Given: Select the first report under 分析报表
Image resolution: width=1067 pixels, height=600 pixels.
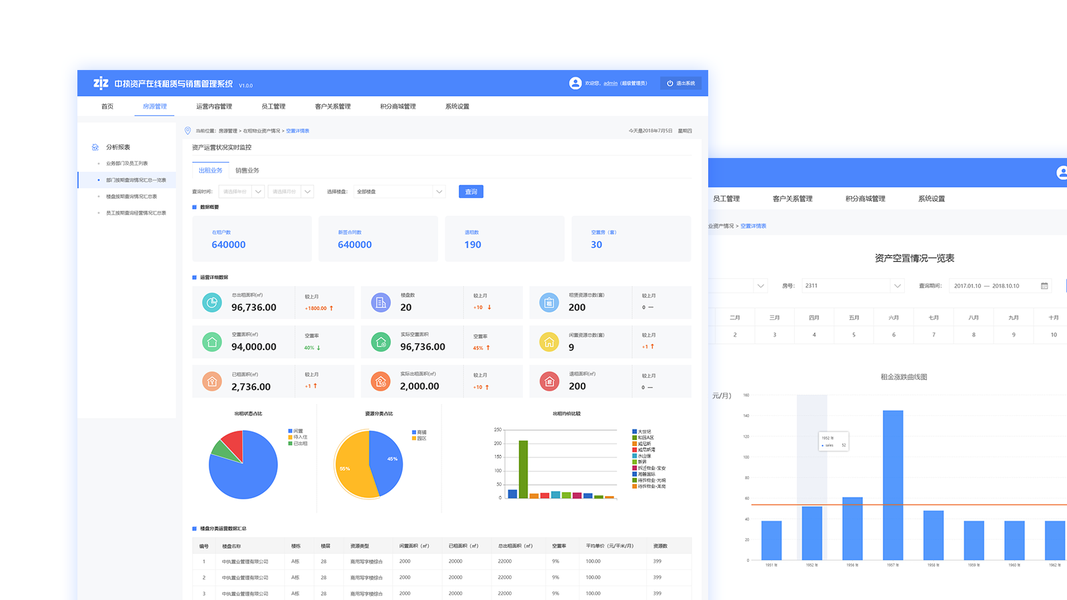Looking at the screenshot, I should pos(127,163).
